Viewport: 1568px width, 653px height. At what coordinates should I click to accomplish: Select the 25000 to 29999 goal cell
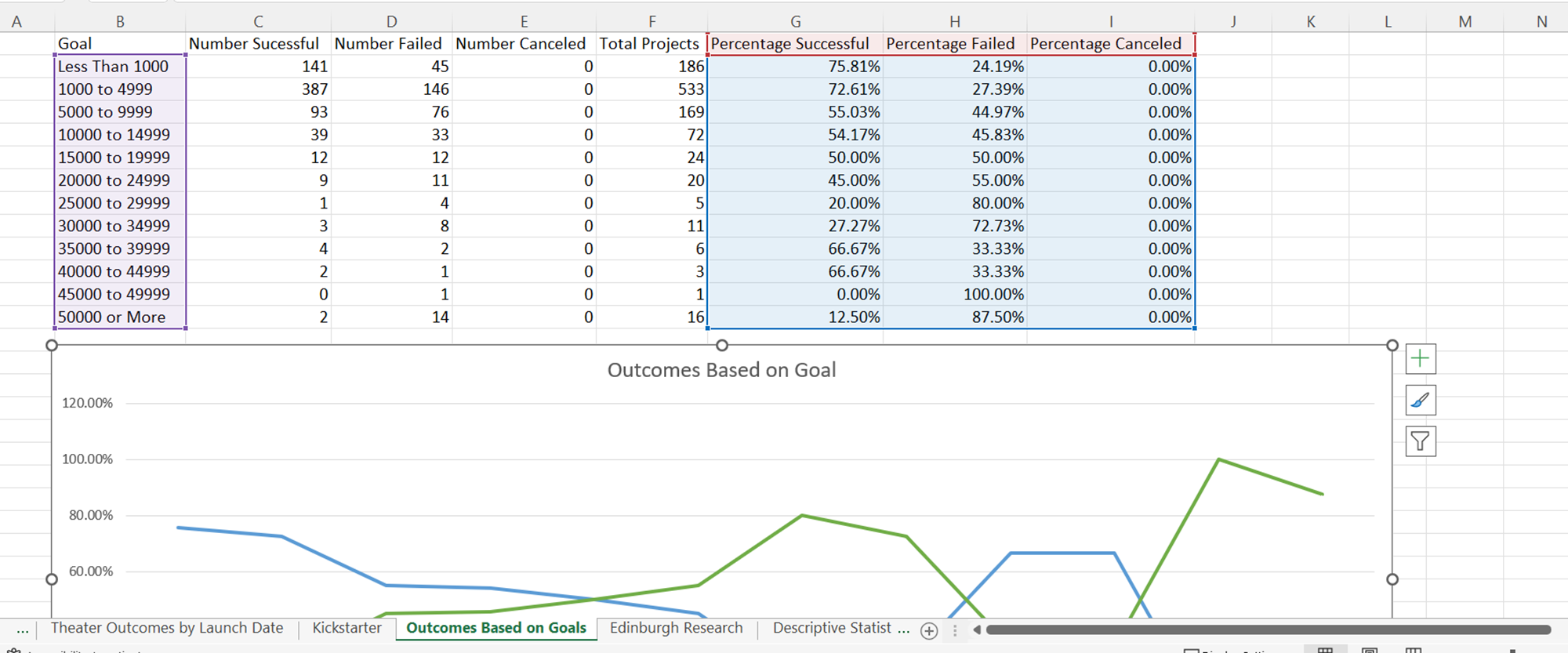[x=120, y=203]
